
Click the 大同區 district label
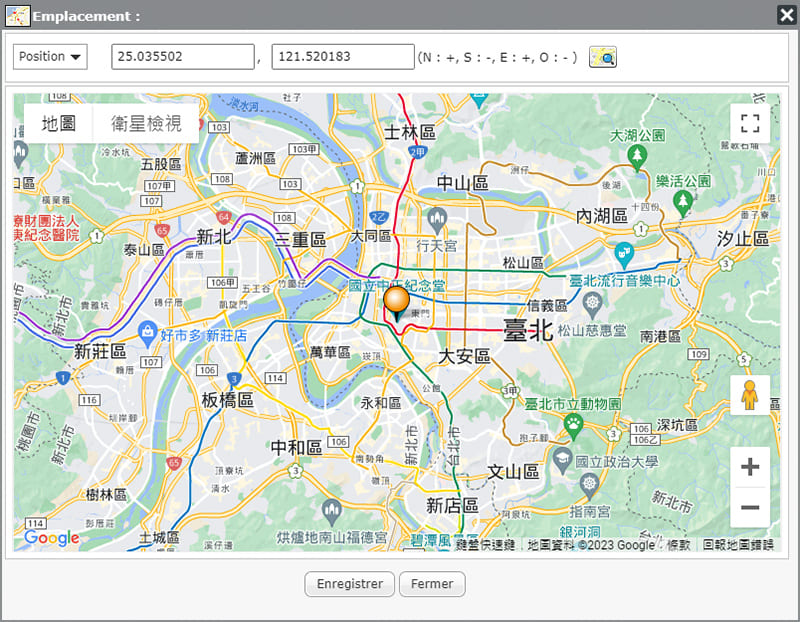coord(371,236)
